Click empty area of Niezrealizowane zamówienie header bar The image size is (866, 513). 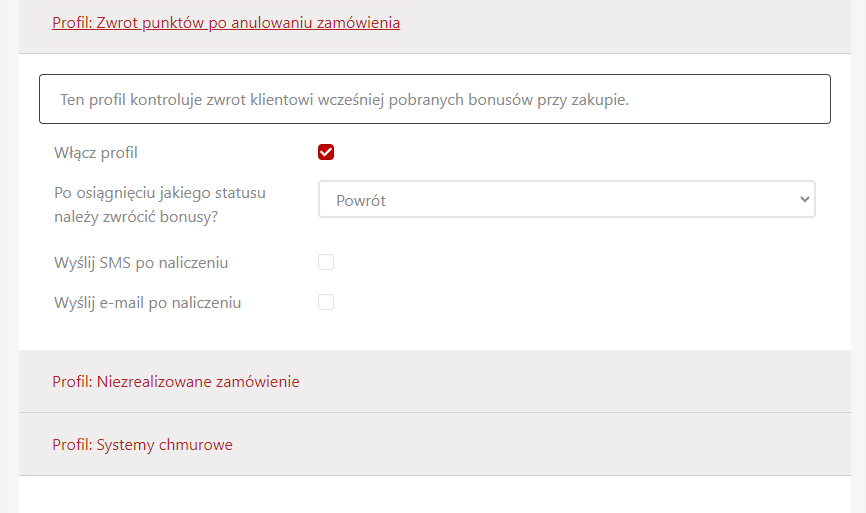pyautogui.click(x=580, y=381)
